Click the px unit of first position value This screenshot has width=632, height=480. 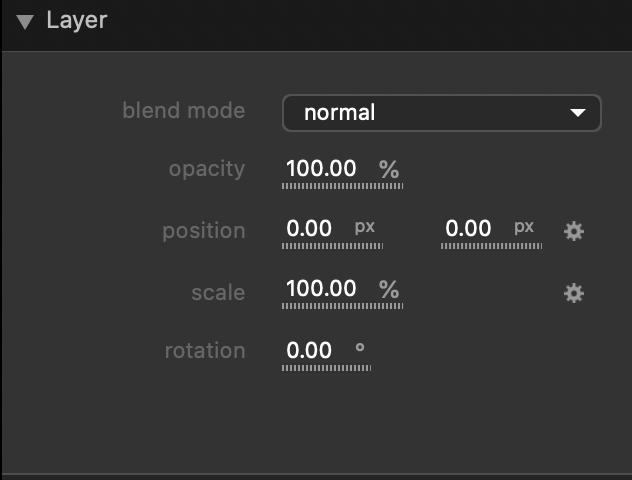[365, 227]
